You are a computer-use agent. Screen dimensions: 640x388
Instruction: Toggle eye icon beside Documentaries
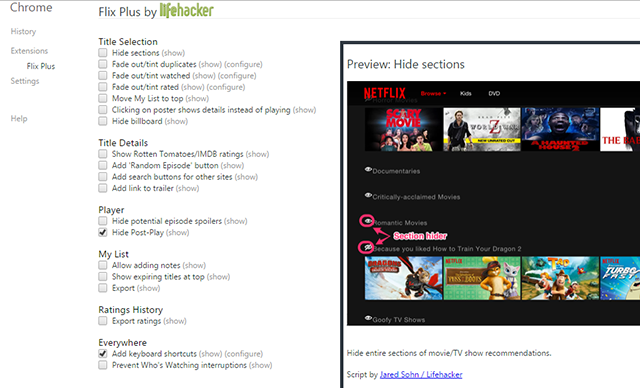point(368,169)
